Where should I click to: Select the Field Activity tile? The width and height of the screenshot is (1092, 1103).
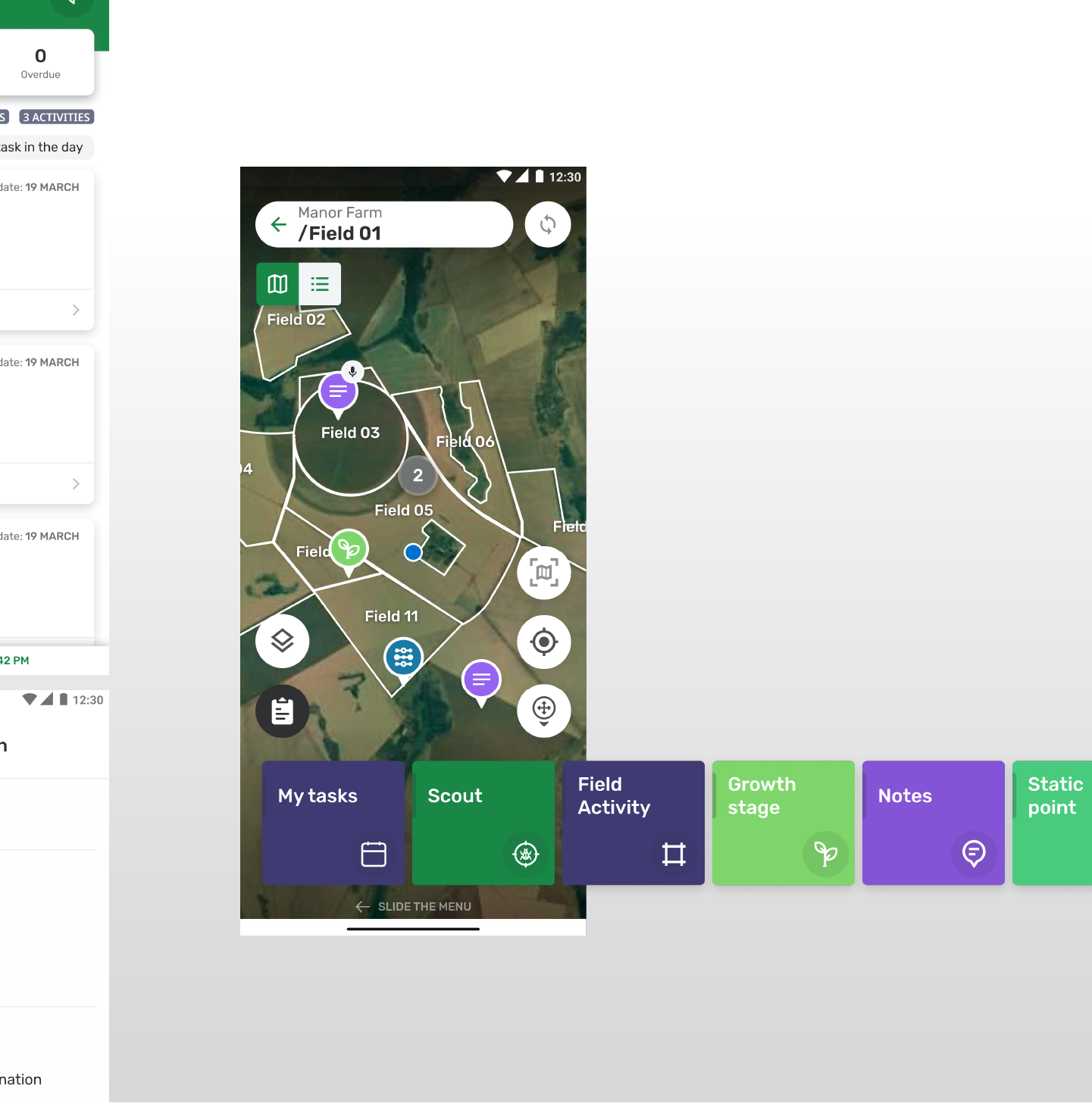point(633,823)
